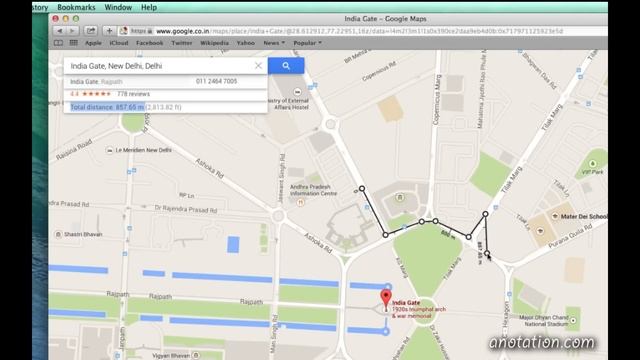Open the 778 reviews link
640x360 pixels.
click(x=133, y=94)
